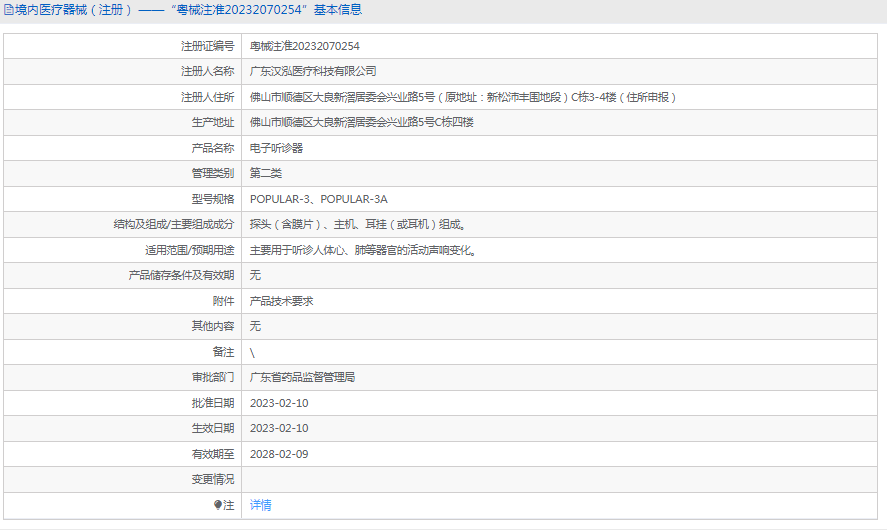Click the 注 label in last row
This screenshot has width=887, height=530.
click(x=229, y=505)
